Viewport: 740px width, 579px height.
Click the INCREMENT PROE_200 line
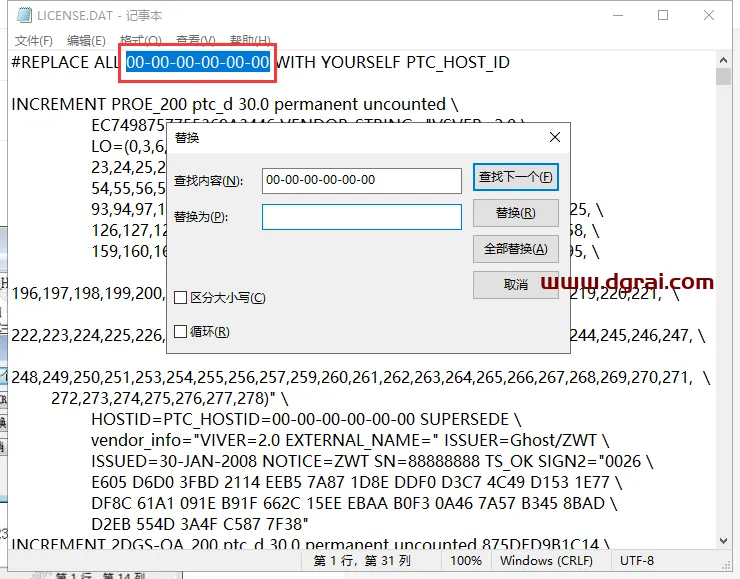pyautogui.click(x=235, y=104)
